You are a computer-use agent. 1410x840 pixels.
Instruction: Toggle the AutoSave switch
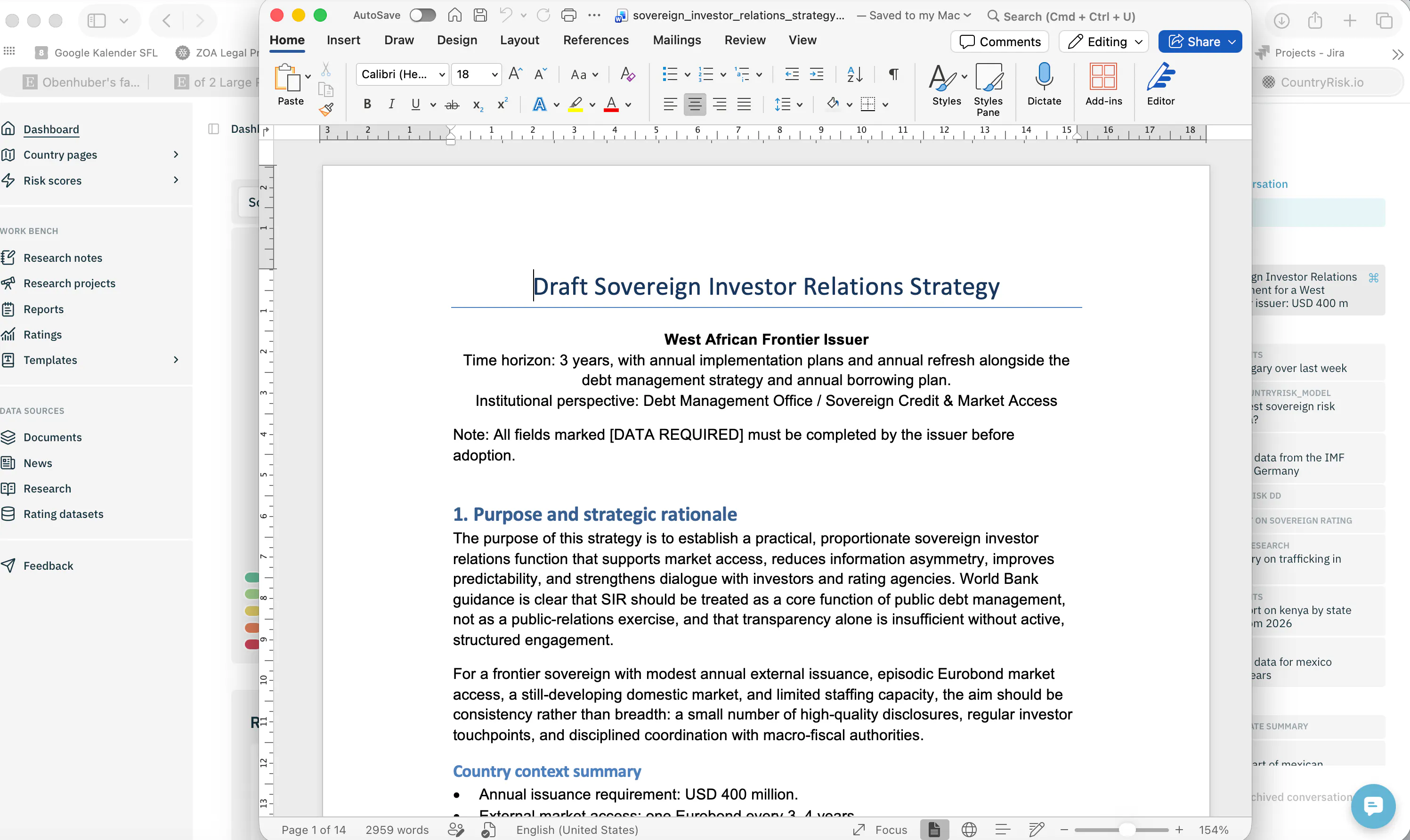(423, 15)
